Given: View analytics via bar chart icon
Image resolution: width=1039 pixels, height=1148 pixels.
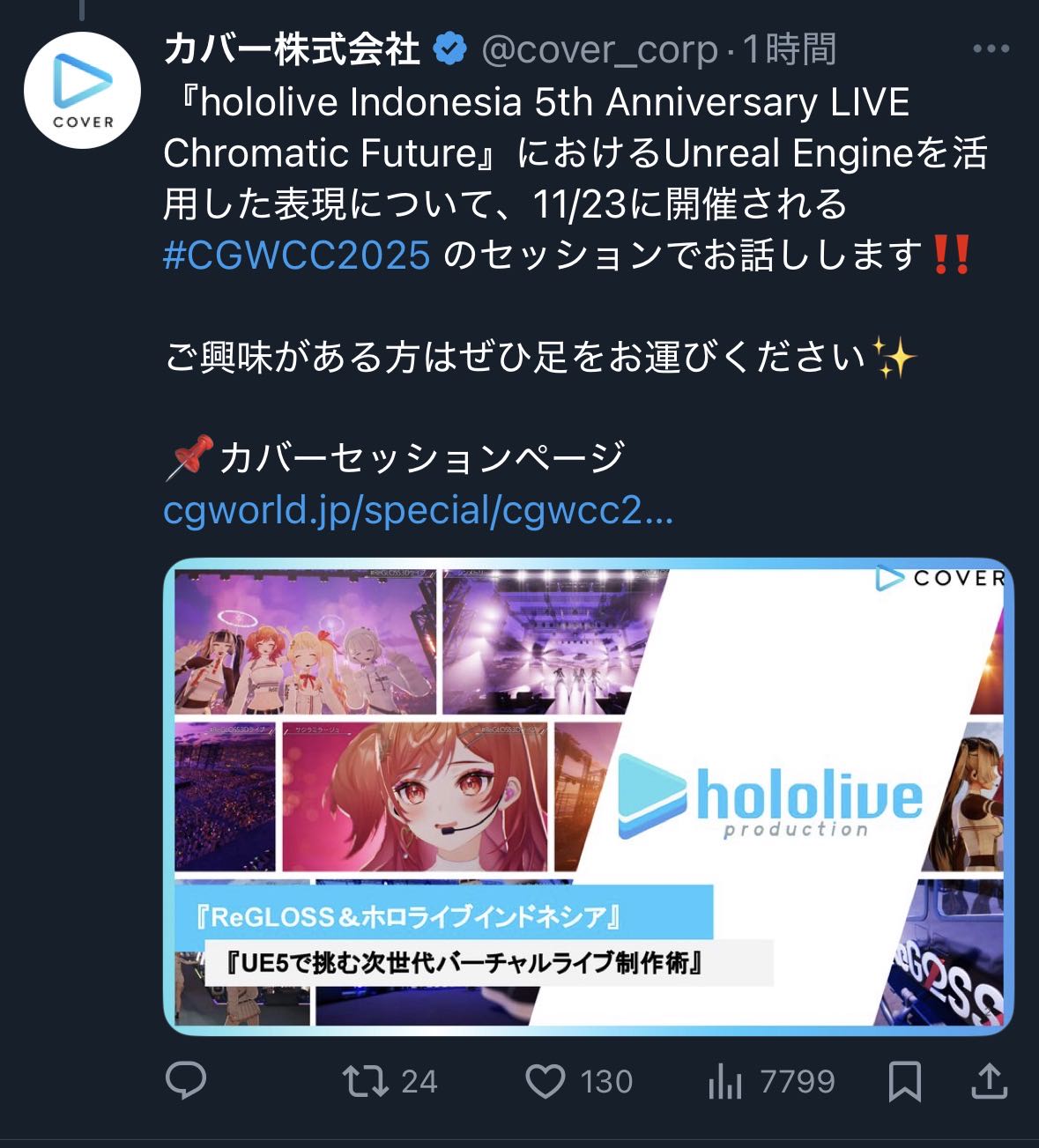Looking at the screenshot, I should (725, 1081).
